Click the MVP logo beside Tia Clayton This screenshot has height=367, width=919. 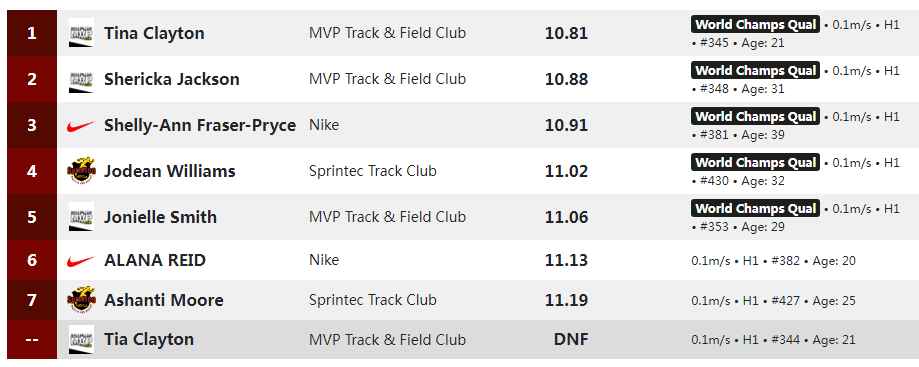(81, 340)
